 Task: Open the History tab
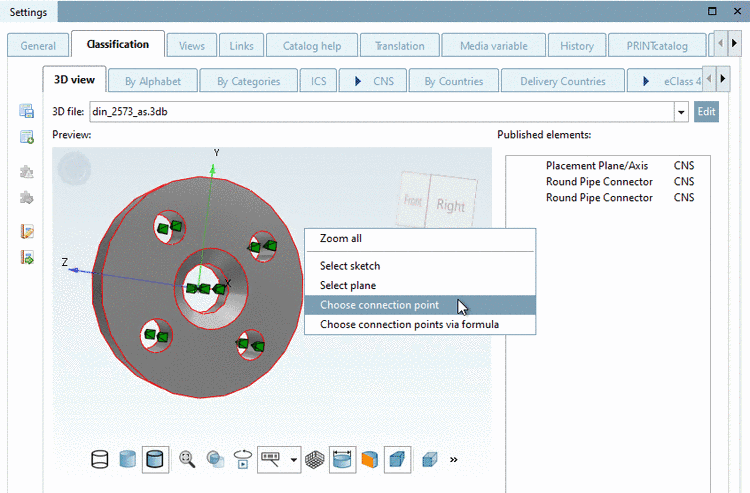click(x=577, y=46)
